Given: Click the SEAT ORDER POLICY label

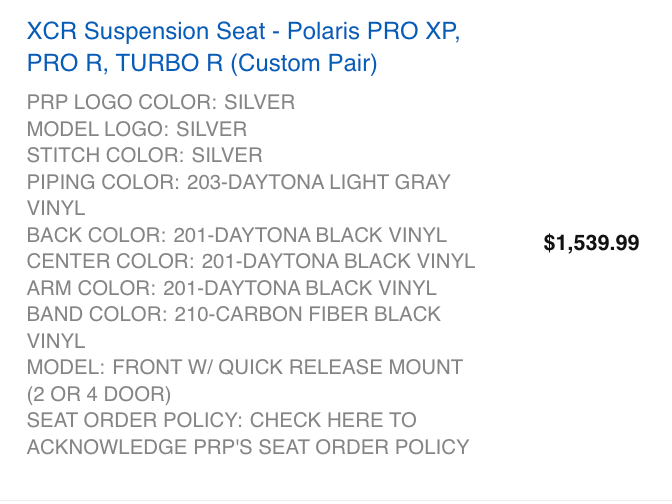Looking at the screenshot, I should 135,420.
